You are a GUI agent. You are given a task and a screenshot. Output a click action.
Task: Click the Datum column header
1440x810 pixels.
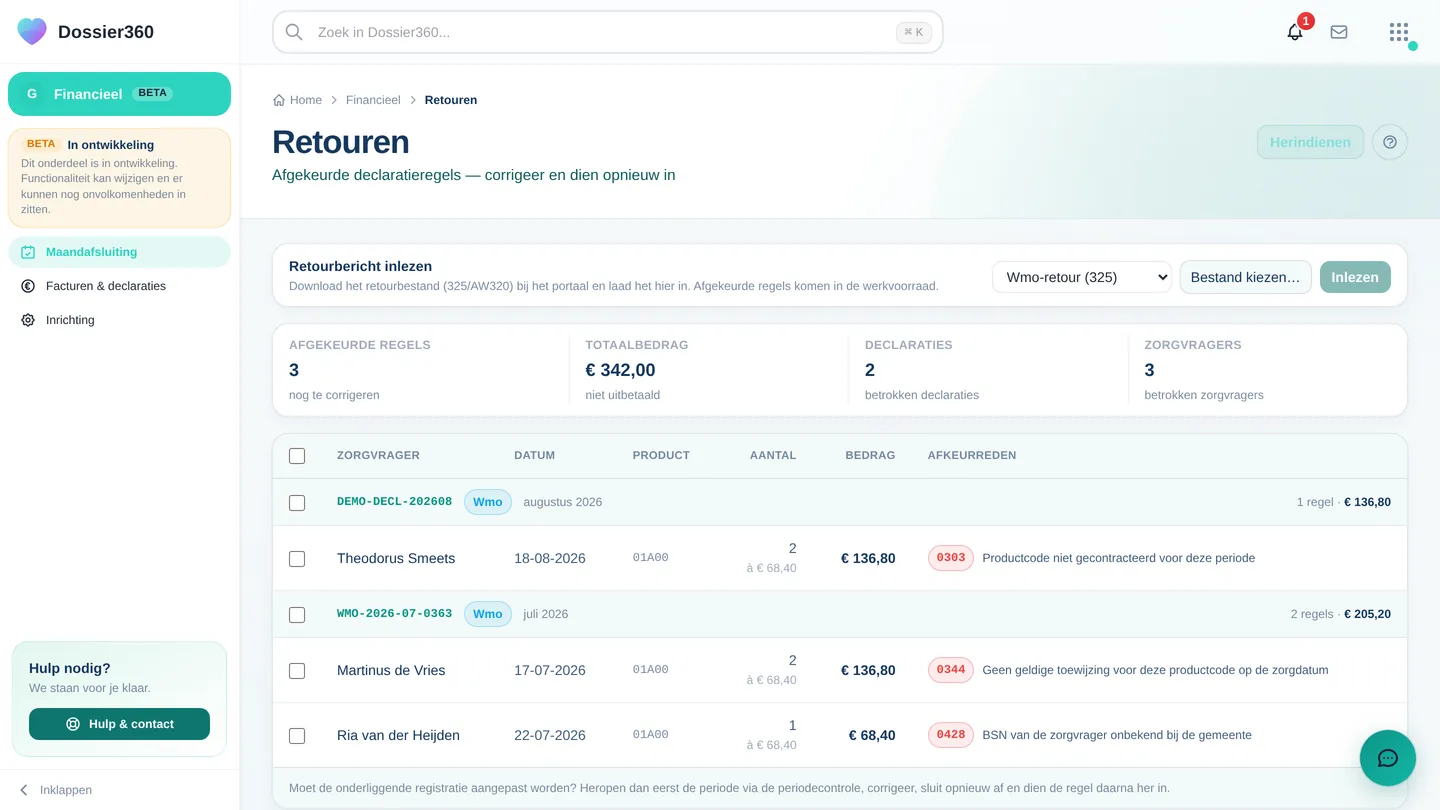coord(534,455)
